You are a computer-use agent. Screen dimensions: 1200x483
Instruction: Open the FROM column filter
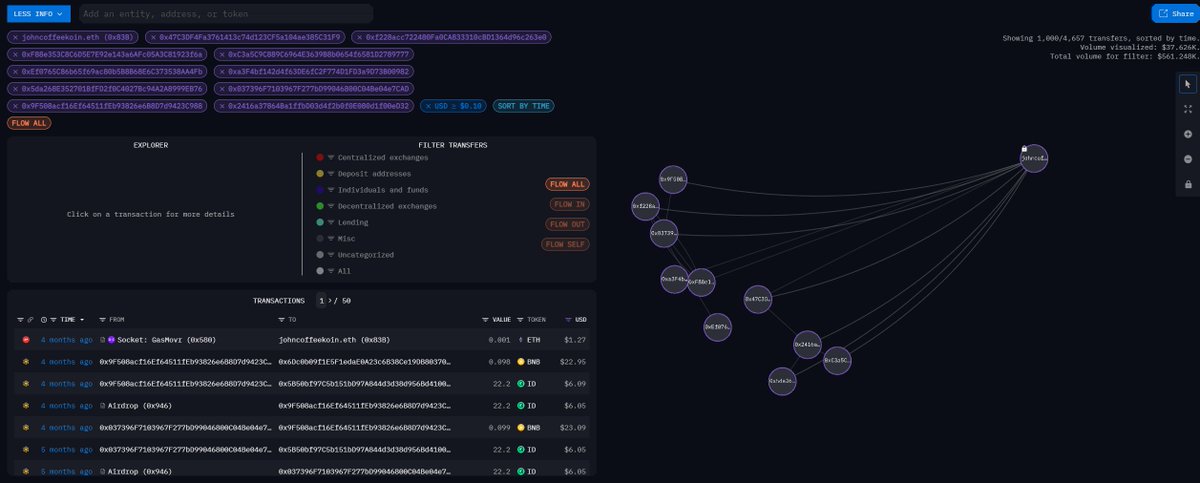click(x=105, y=320)
